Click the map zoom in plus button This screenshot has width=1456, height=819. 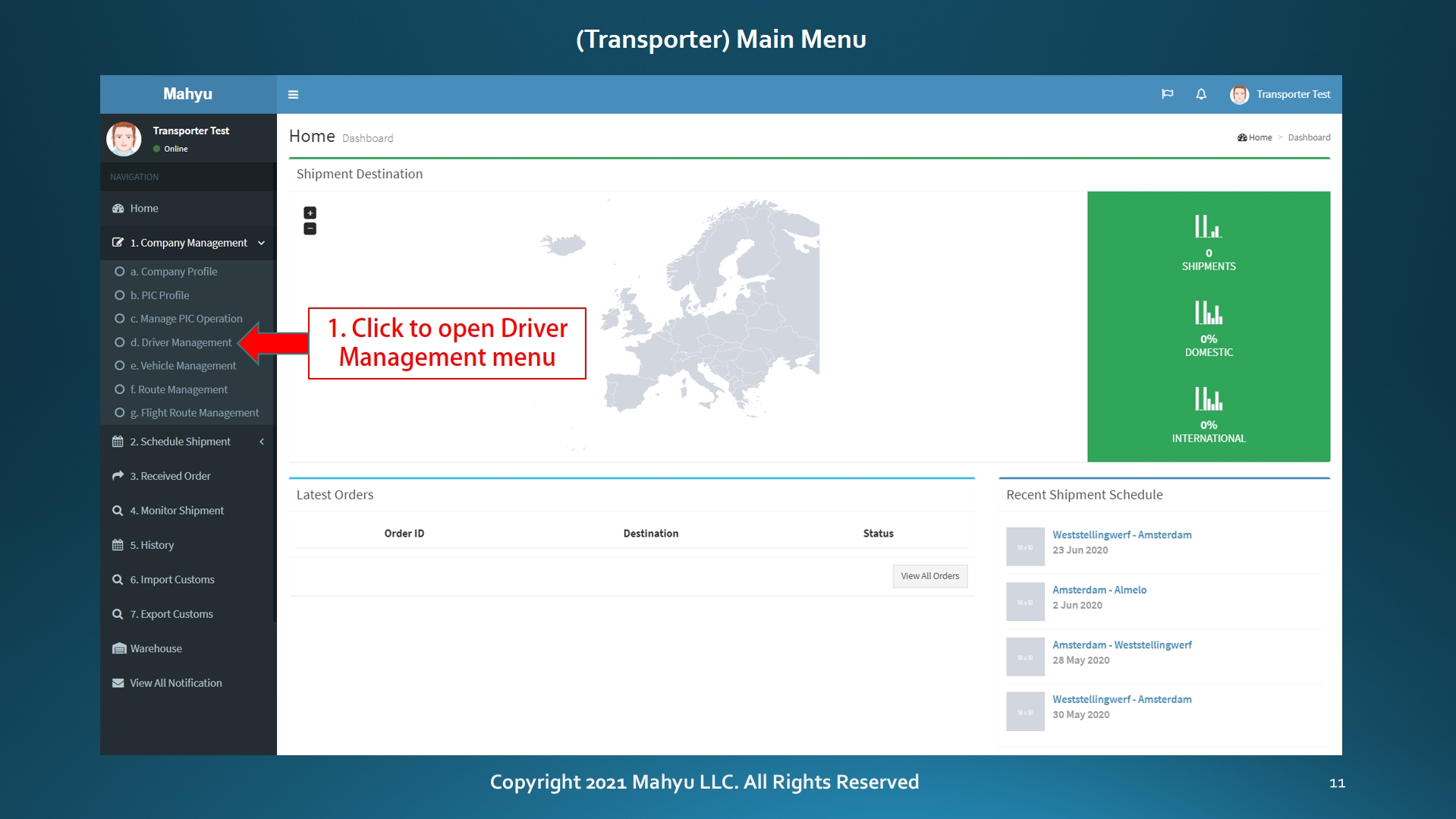[x=310, y=213]
